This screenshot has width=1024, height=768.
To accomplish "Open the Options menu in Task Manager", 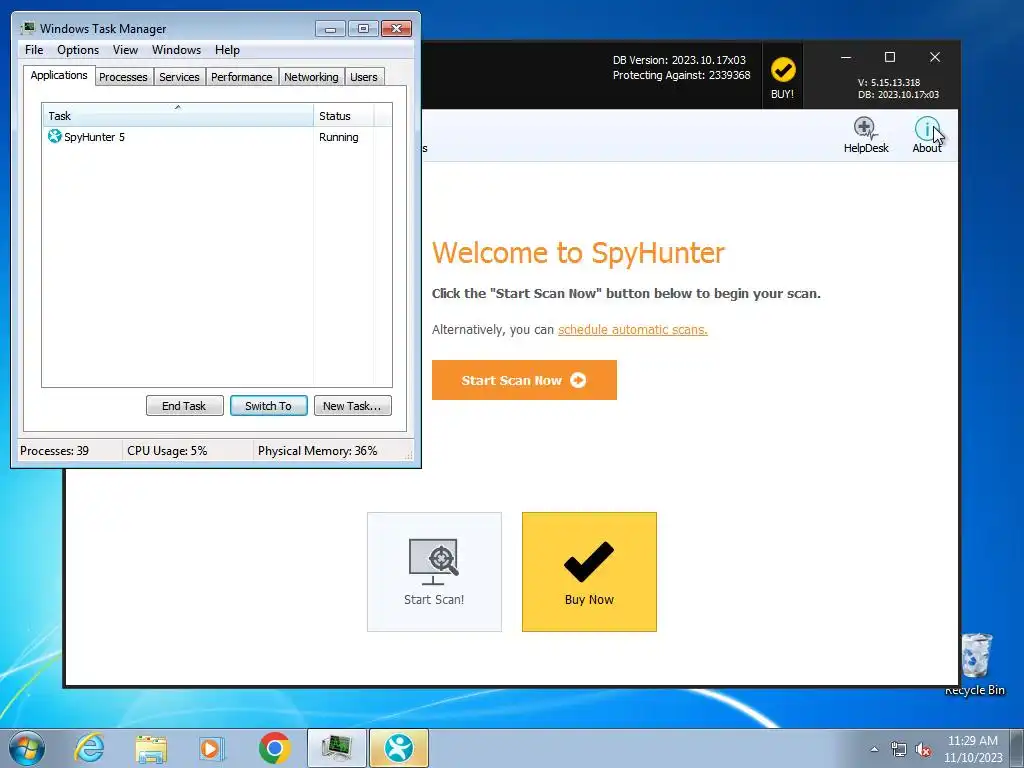I will pyautogui.click(x=78, y=50).
